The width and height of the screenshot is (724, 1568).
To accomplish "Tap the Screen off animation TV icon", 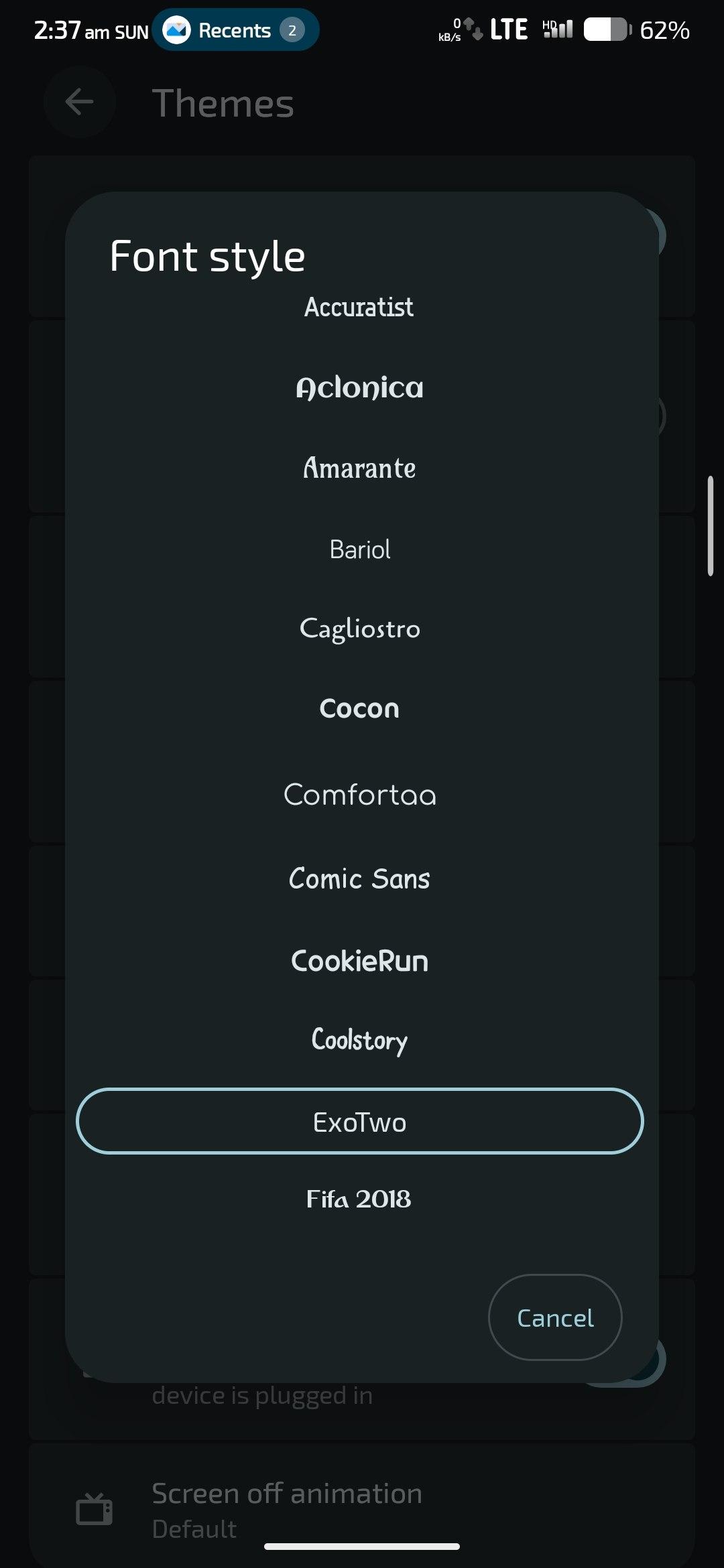I will coord(95,1509).
